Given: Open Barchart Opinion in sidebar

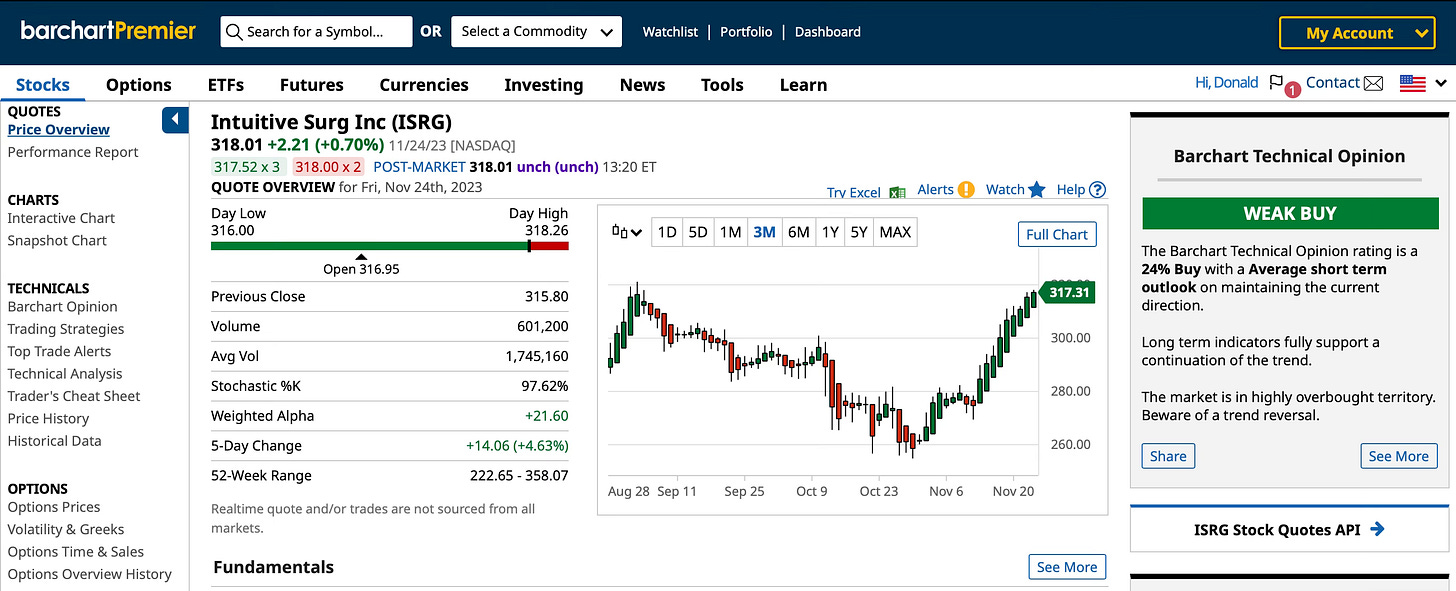Looking at the screenshot, I should (62, 307).
